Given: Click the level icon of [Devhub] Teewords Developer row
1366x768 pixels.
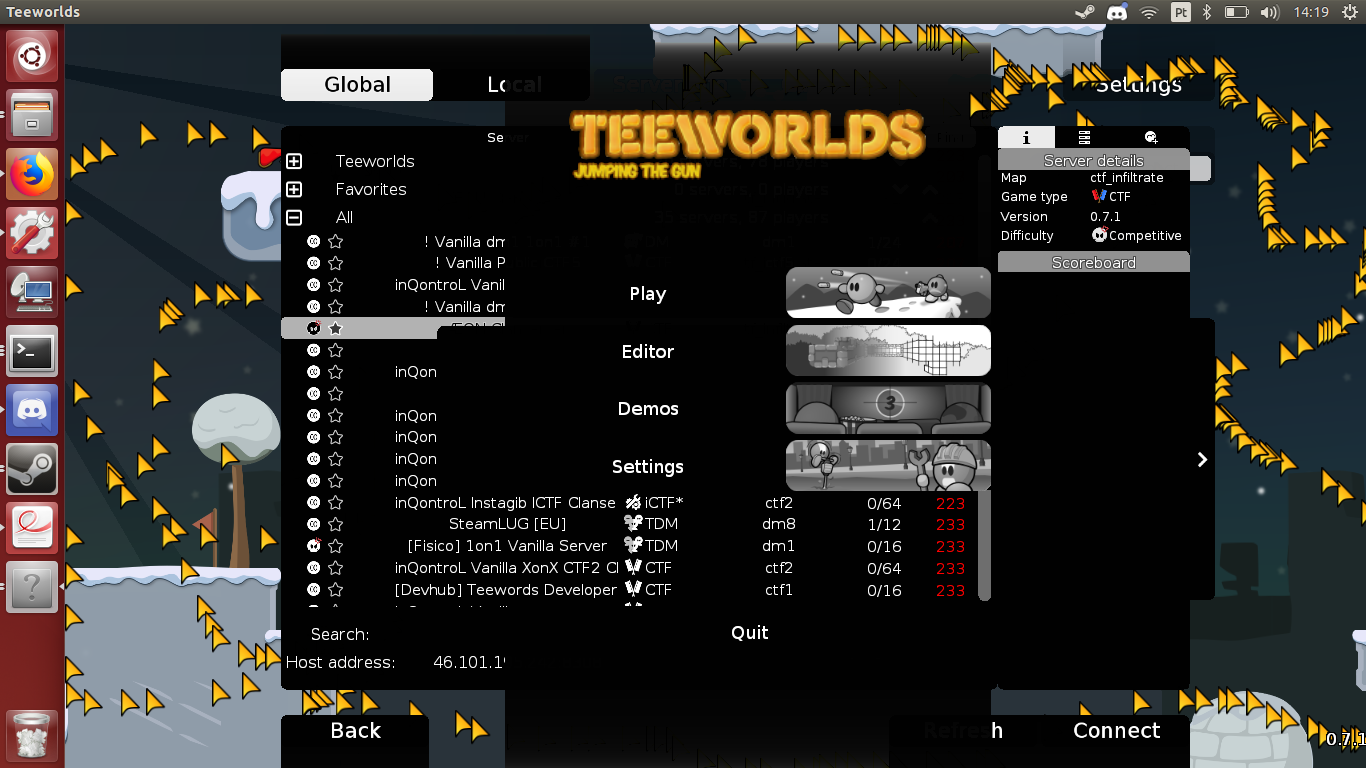Looking at the screenshot, I should point(313,590).
